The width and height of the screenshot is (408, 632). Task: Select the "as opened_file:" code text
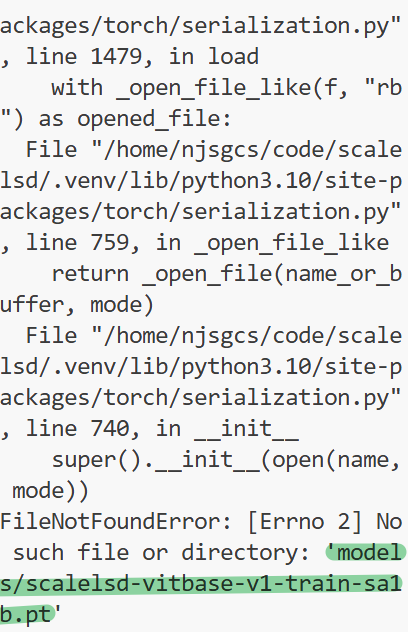tap(135, 119)
